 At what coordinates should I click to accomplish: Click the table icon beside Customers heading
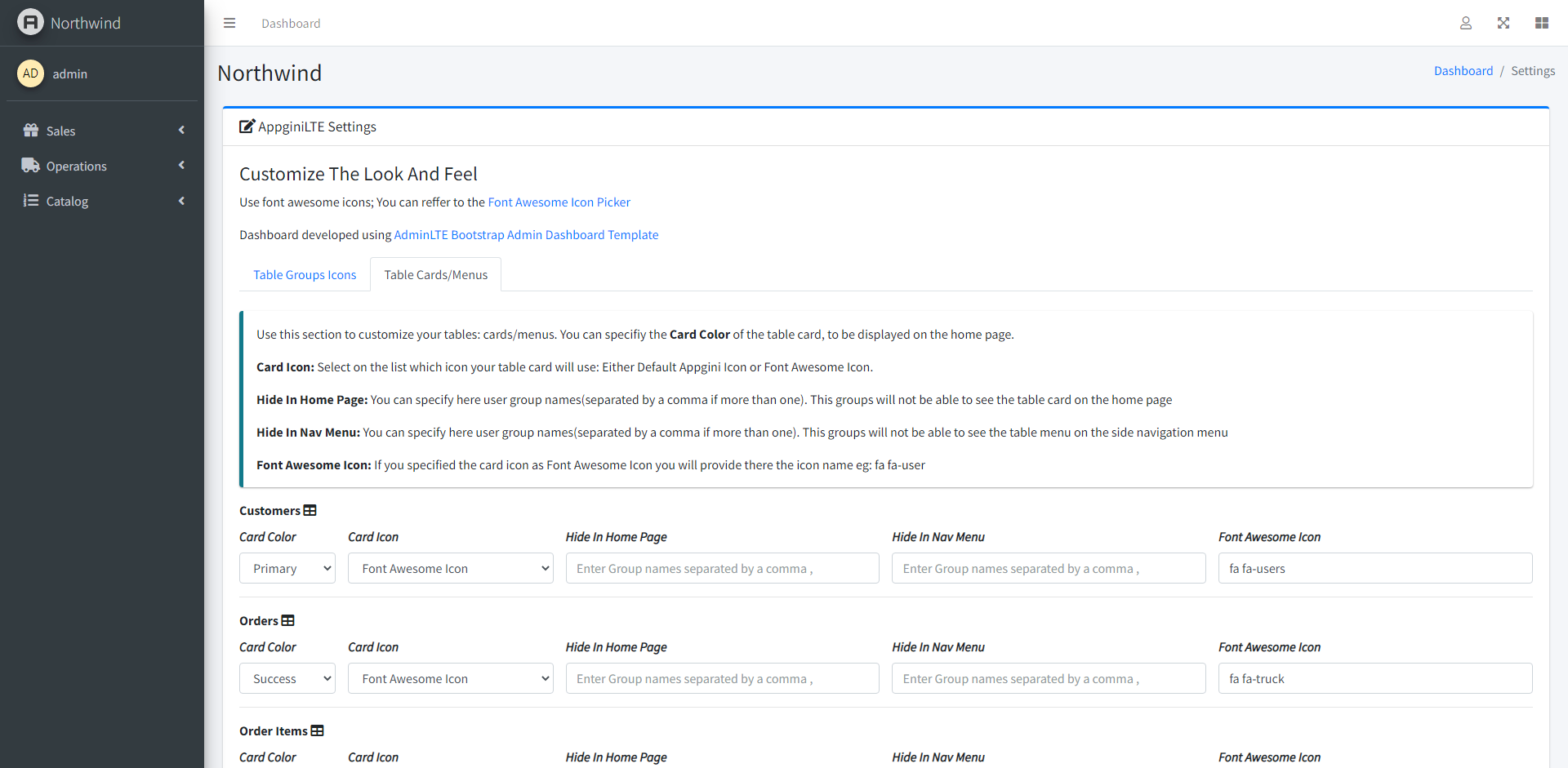(310, 509)
